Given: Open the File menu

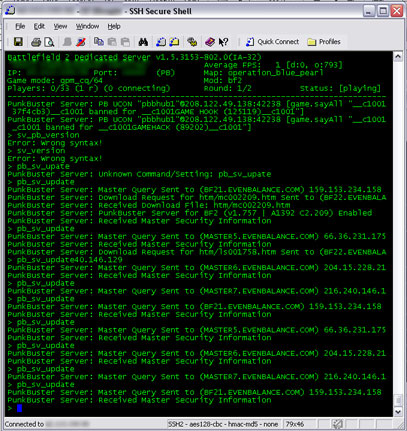Looking at the screenshot, I should pyautogui.click(x=20, y=26).
